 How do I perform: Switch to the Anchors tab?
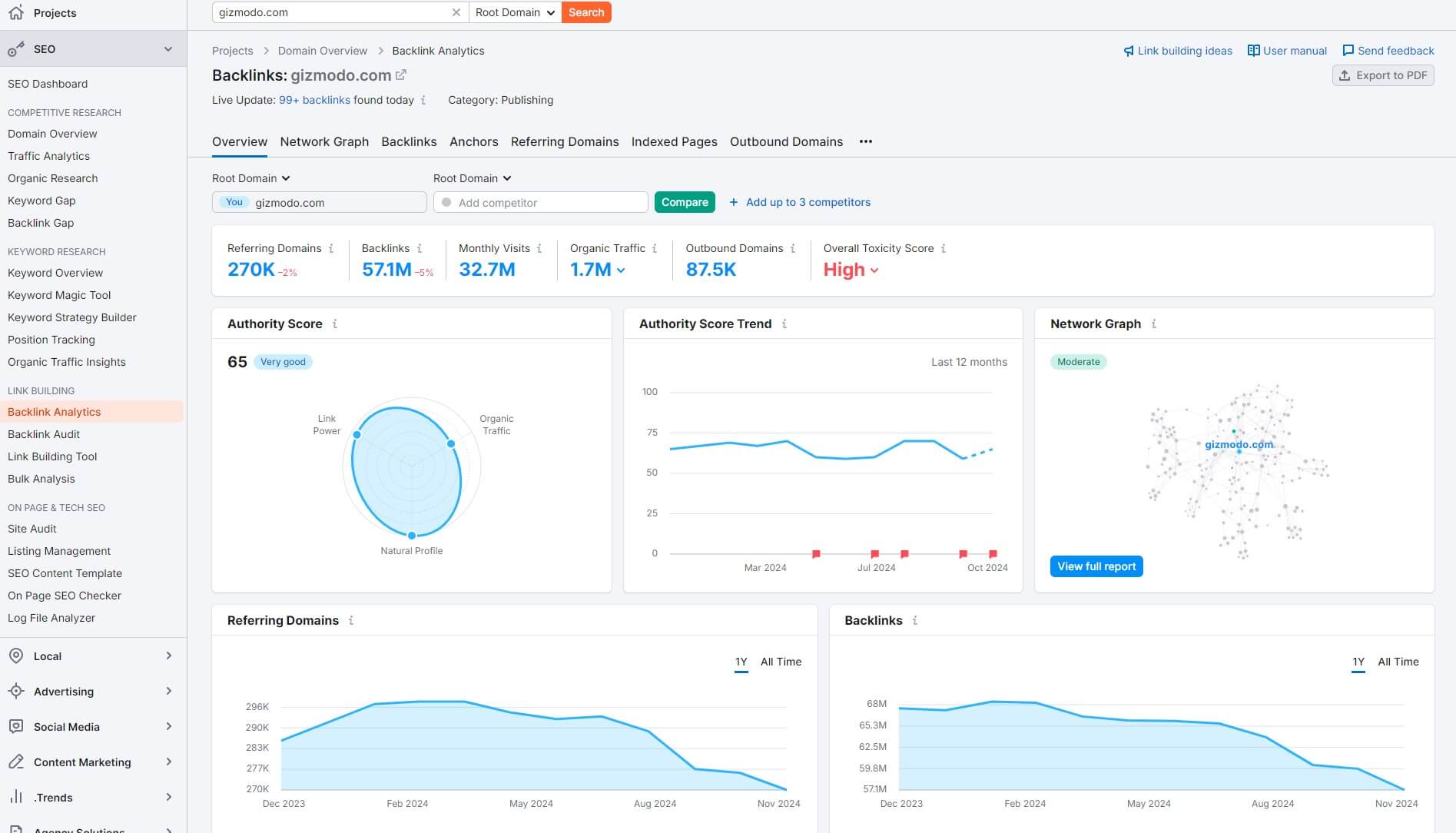[473, 141]
